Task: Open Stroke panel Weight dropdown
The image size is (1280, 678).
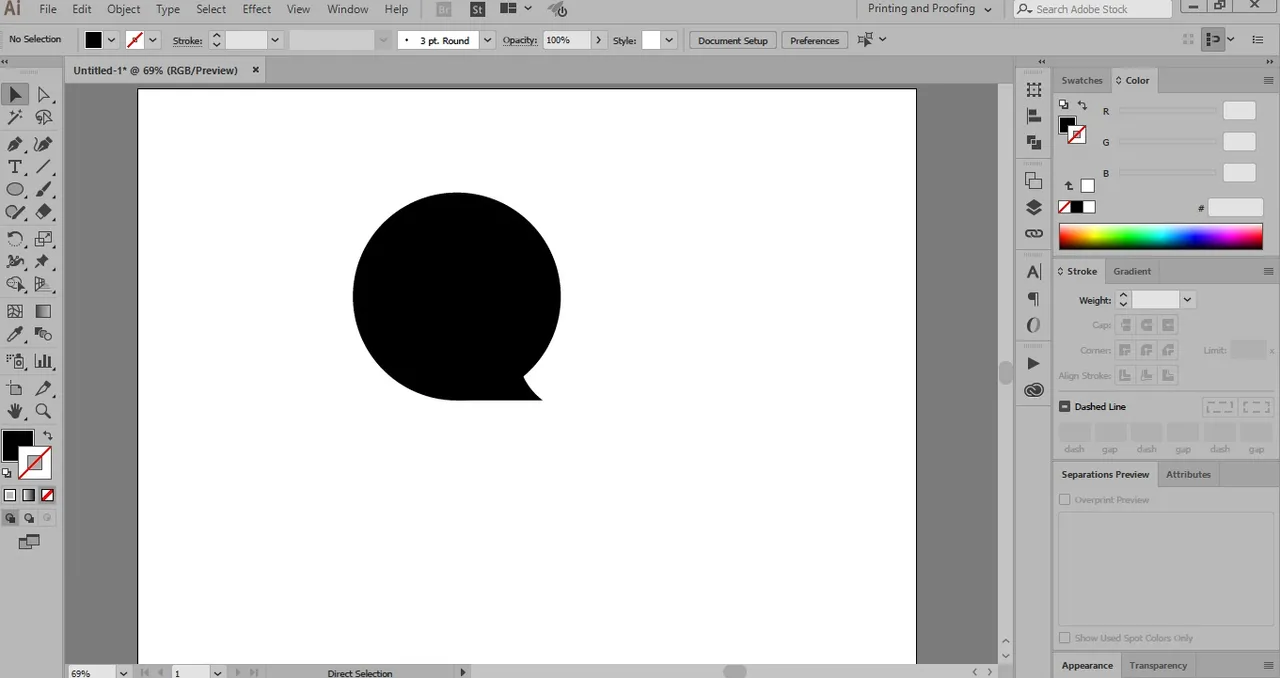Action: pos(1187,300)
